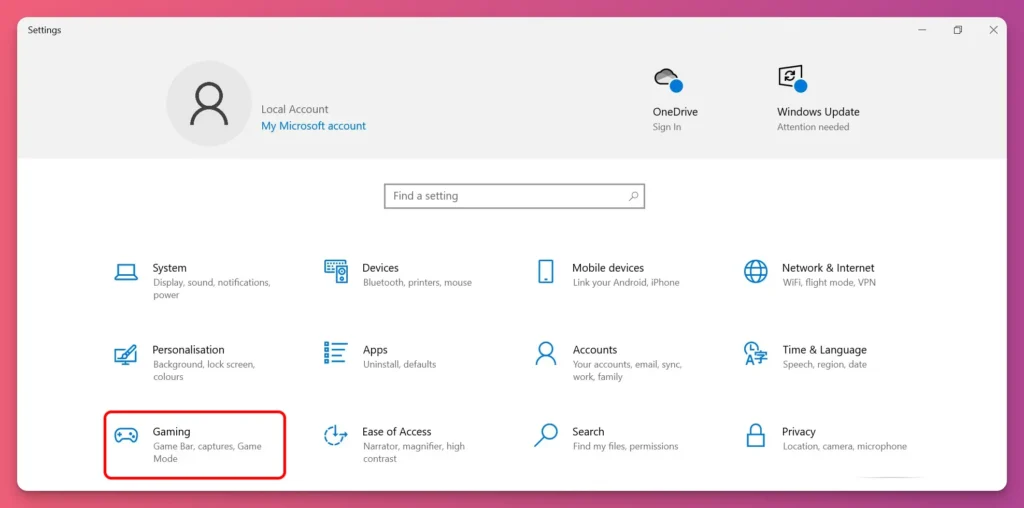Select the Windows Update label text
This screenshot has width=1024, height=508.
[x=818, y=112]
